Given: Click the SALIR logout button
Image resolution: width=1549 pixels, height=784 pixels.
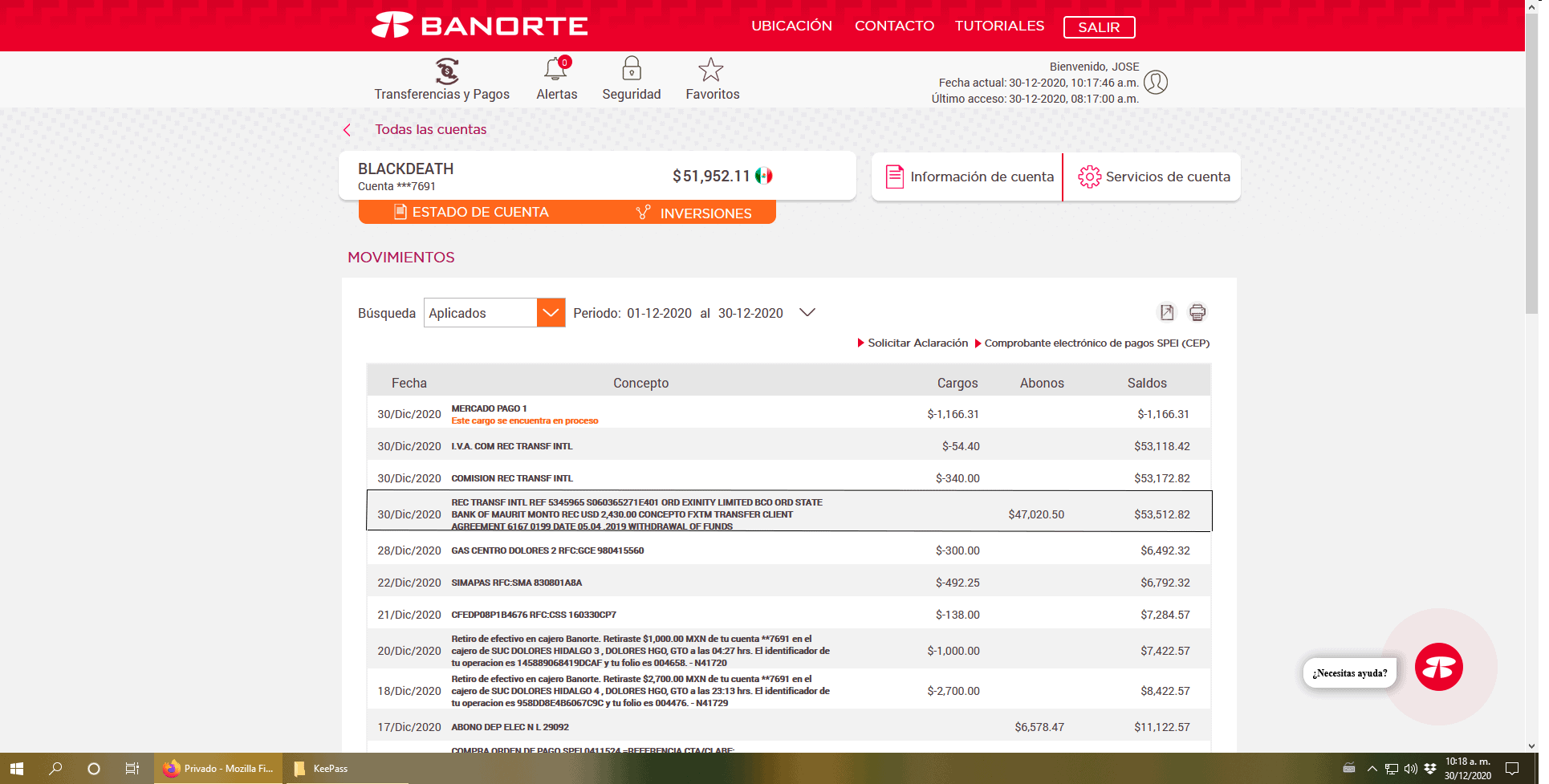Looking at the screenshot, I should pos(1099,27).
